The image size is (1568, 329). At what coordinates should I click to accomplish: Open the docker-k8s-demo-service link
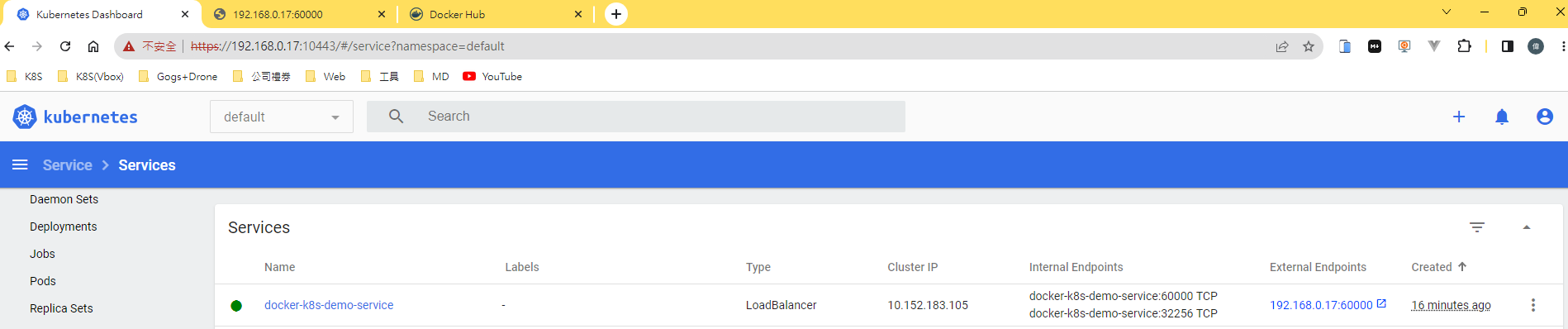tap(329, 305)
